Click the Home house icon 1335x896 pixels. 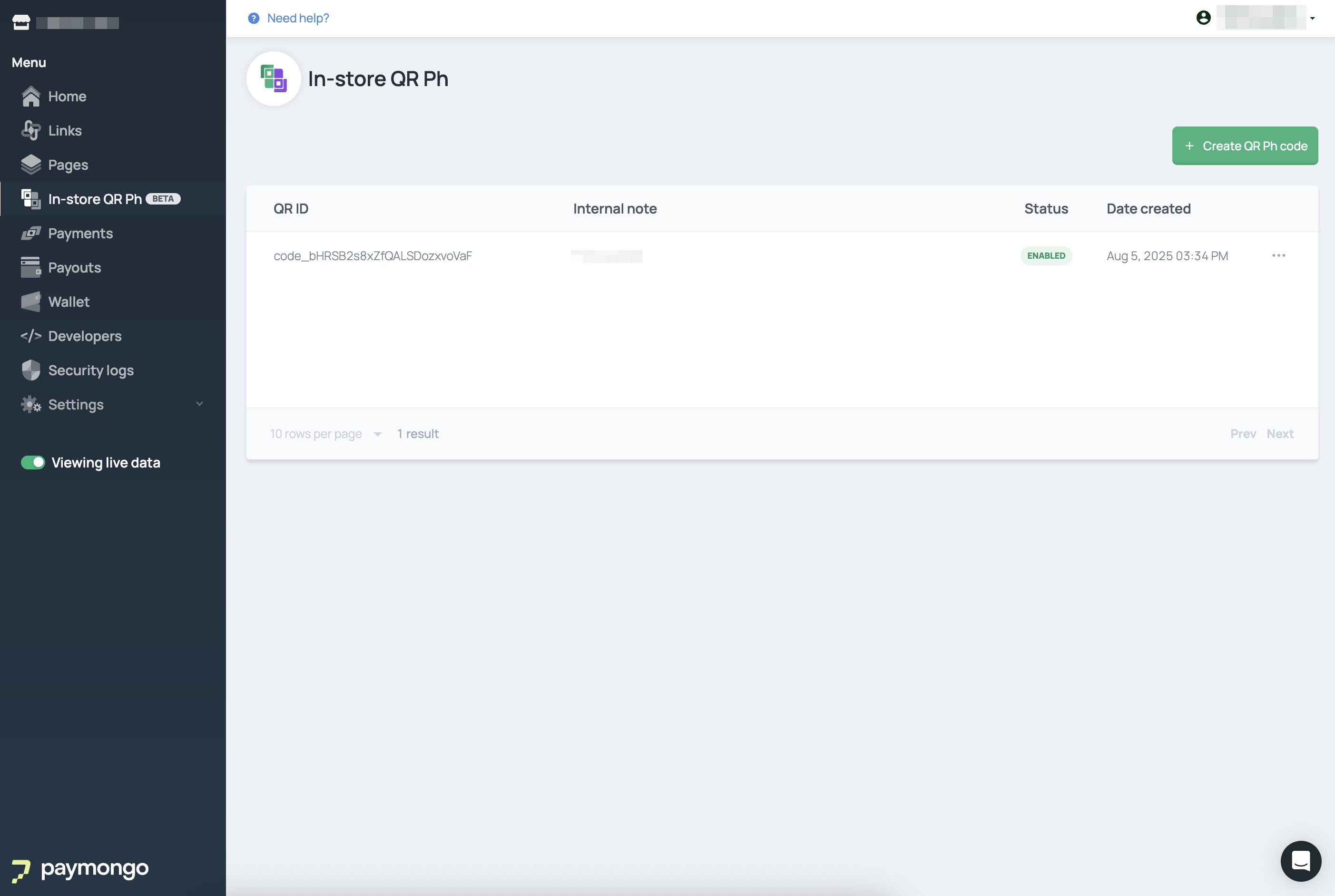[x=31, y=97]
